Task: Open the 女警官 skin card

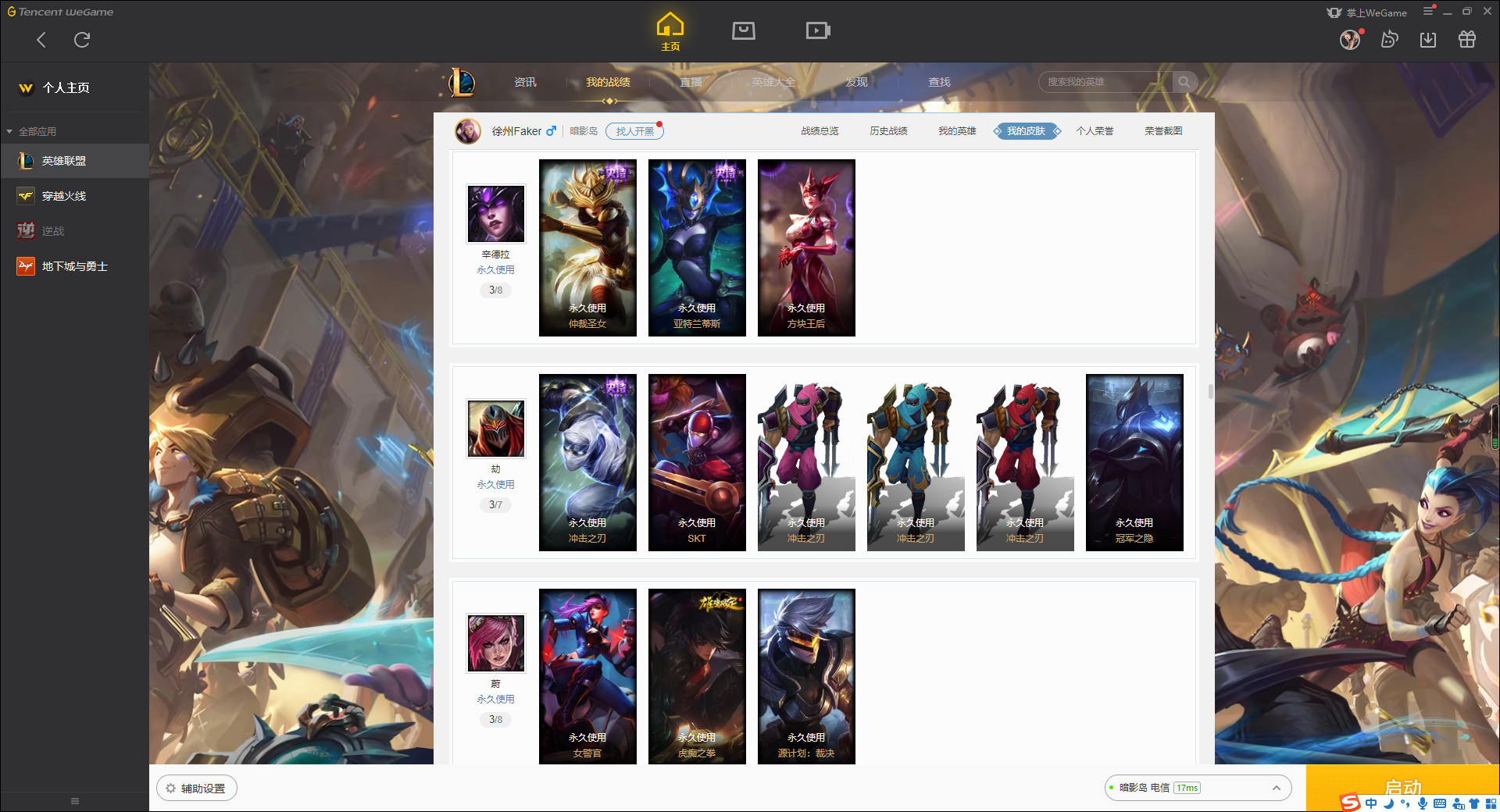Action: pyautogui.click(x=587, y=676)
